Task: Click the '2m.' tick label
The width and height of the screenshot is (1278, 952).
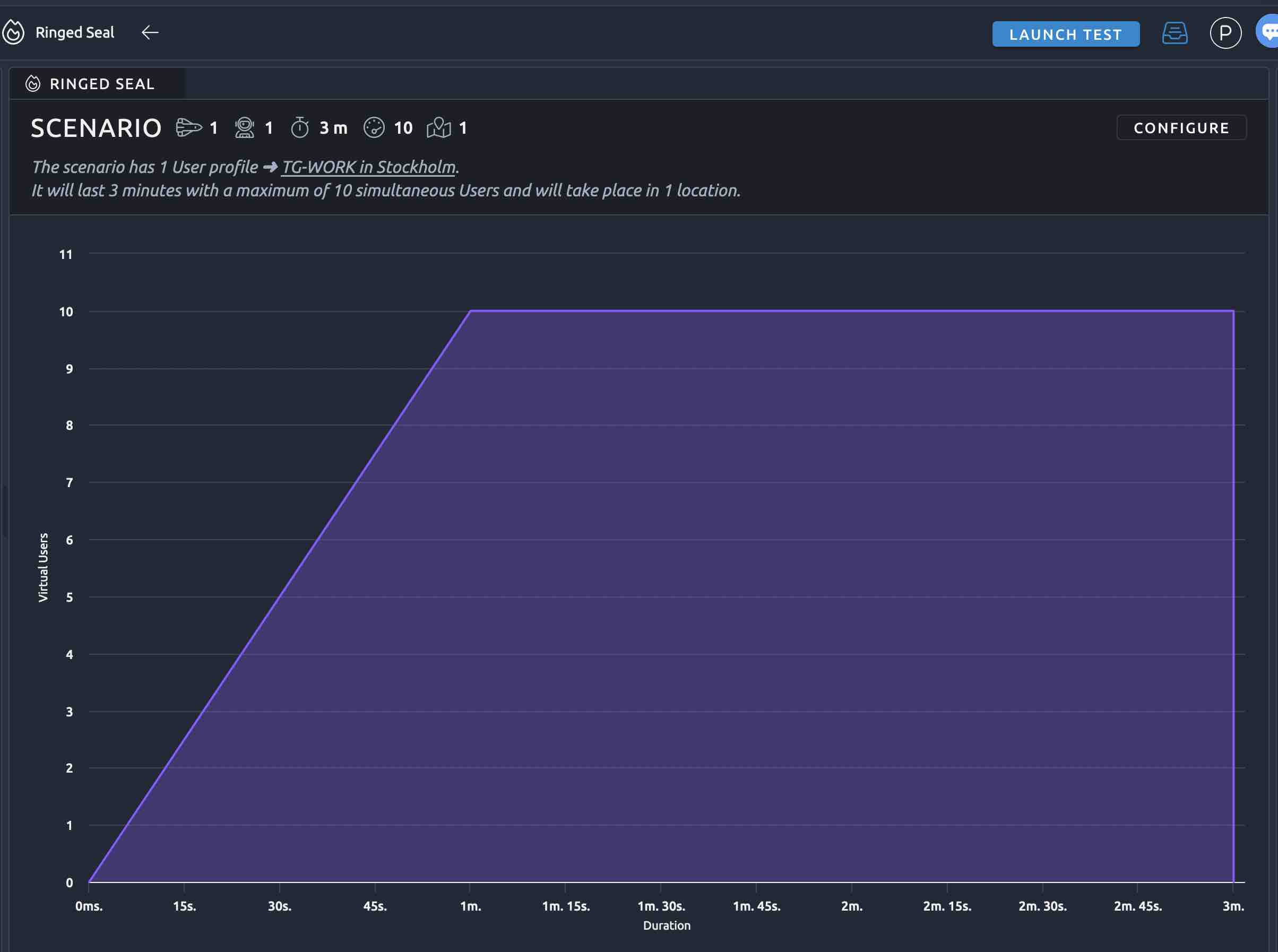Action: point(852,906)
